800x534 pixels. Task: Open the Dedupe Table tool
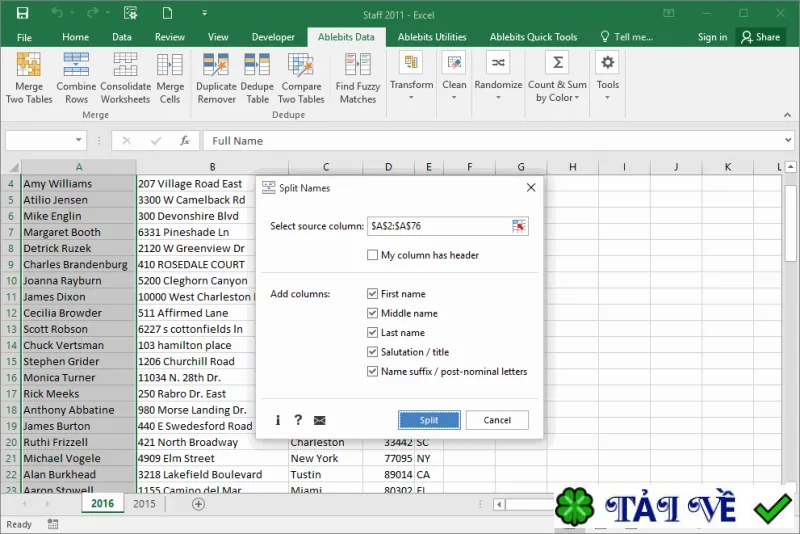coord(257,78)
